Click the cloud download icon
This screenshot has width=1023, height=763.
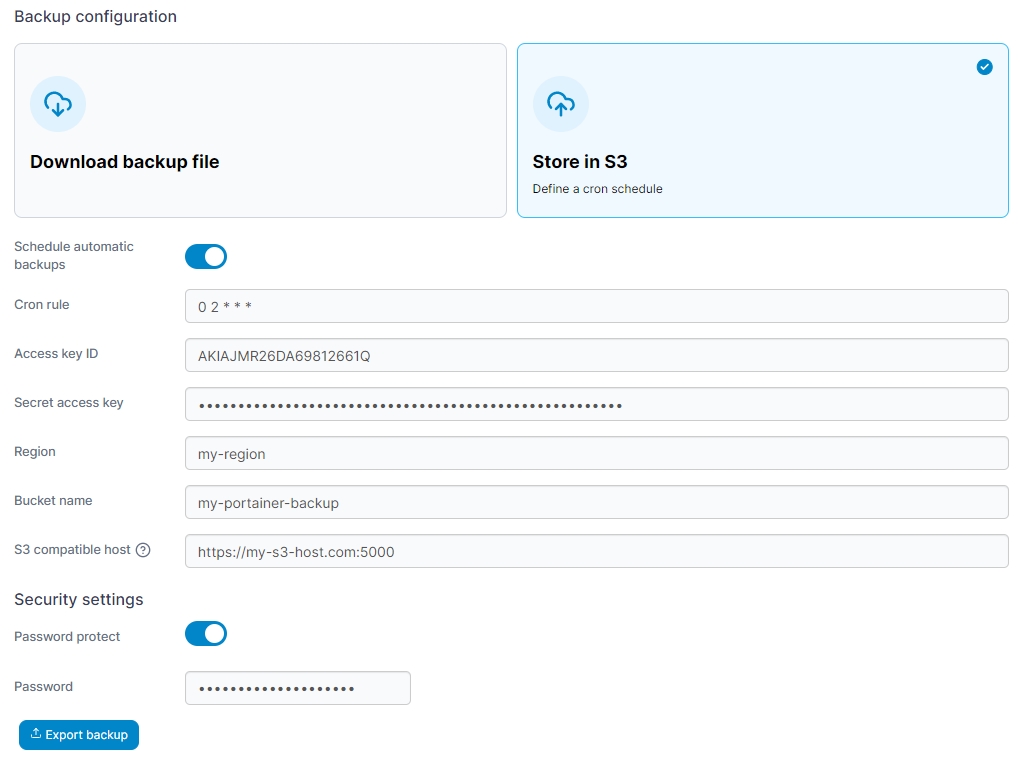click(x=58, y=104)
